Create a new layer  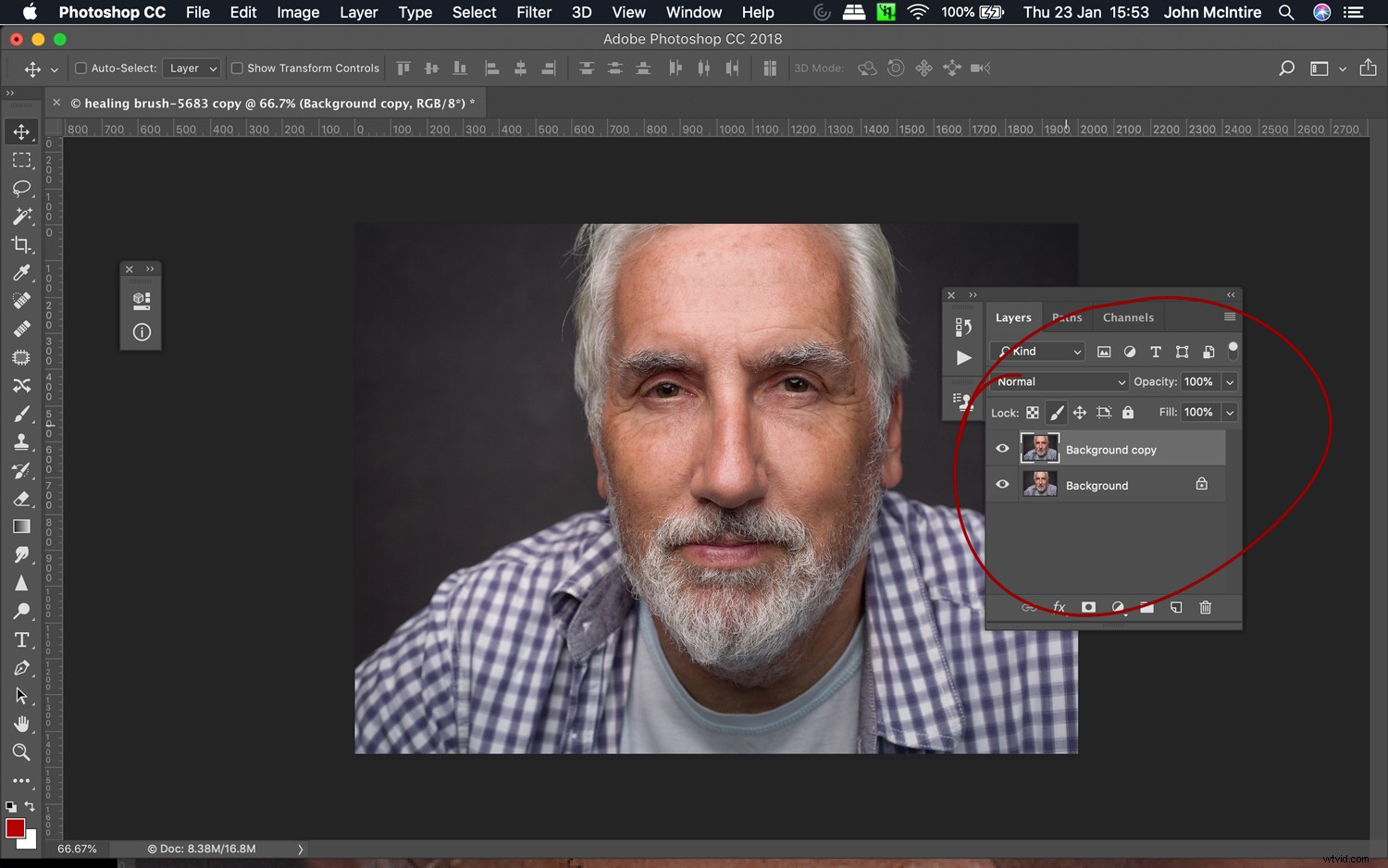(1175, 607)
